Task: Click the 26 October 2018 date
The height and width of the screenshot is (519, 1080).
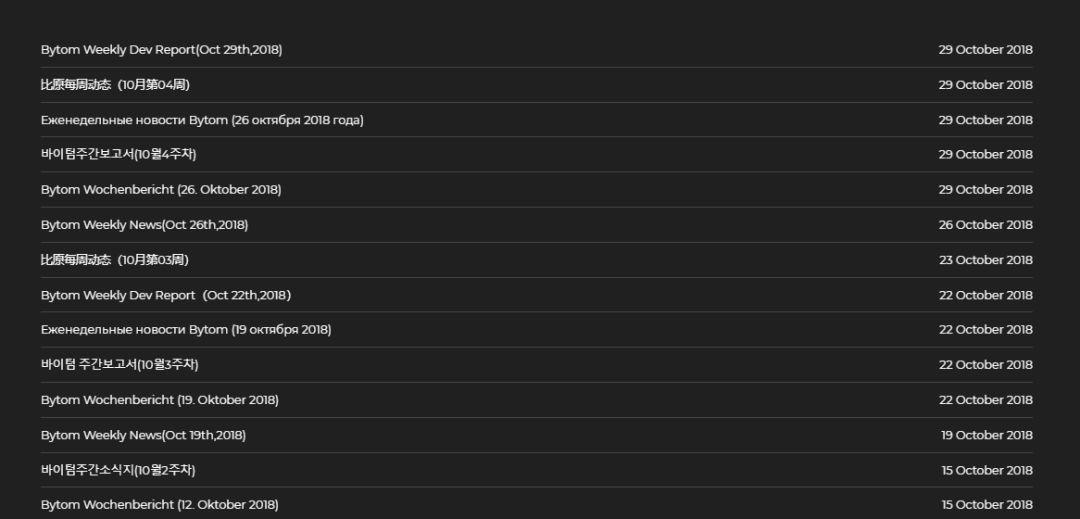Action: pos(985,225)
